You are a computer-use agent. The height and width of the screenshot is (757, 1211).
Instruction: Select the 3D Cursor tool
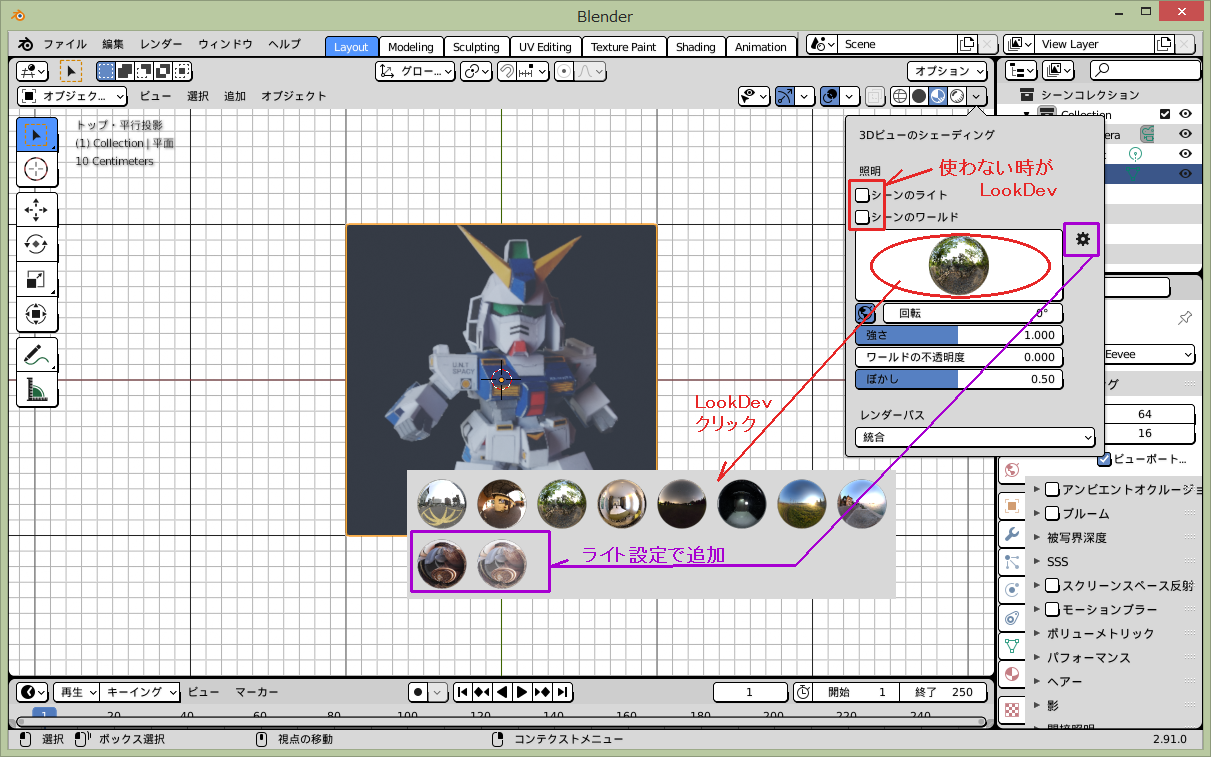(x=37, y=169)
